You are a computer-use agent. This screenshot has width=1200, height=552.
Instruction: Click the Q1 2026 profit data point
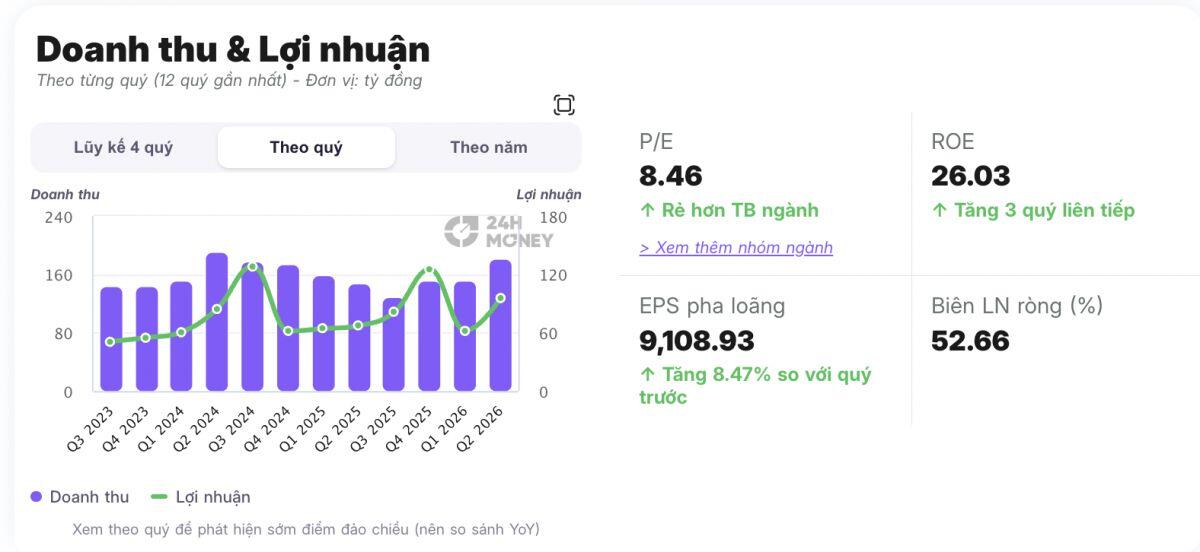pyautogui.click(x=465, y=331)
